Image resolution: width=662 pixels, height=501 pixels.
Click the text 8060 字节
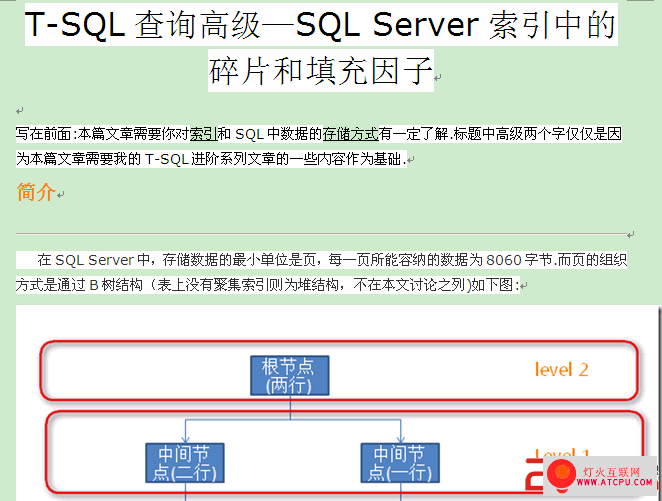(x=519, y=260)
